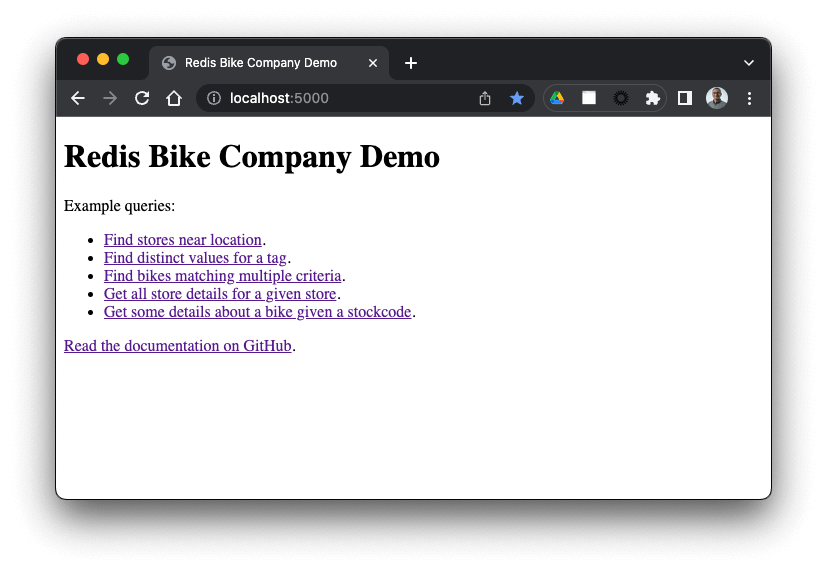Minimize window with the yellow button
The image size is (827, 573).
[x=103, y=59]
